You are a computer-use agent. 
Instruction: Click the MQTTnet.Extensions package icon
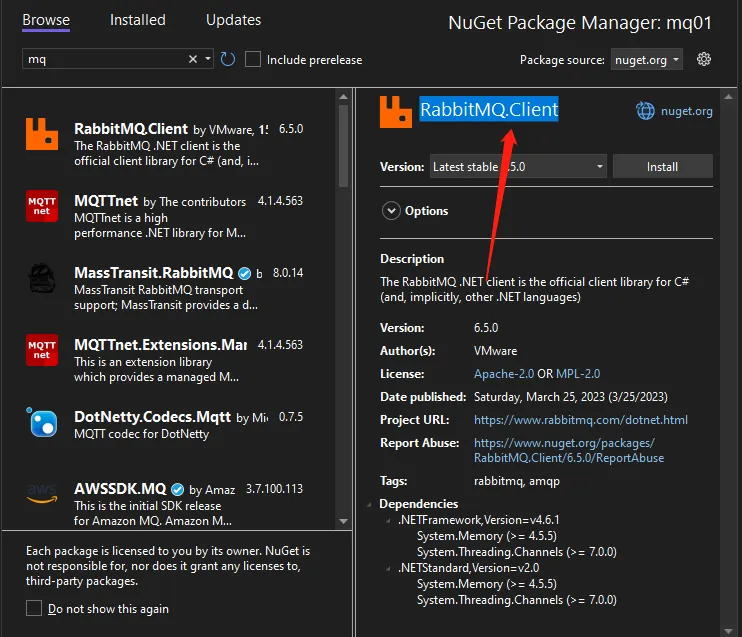coord(42,350)
